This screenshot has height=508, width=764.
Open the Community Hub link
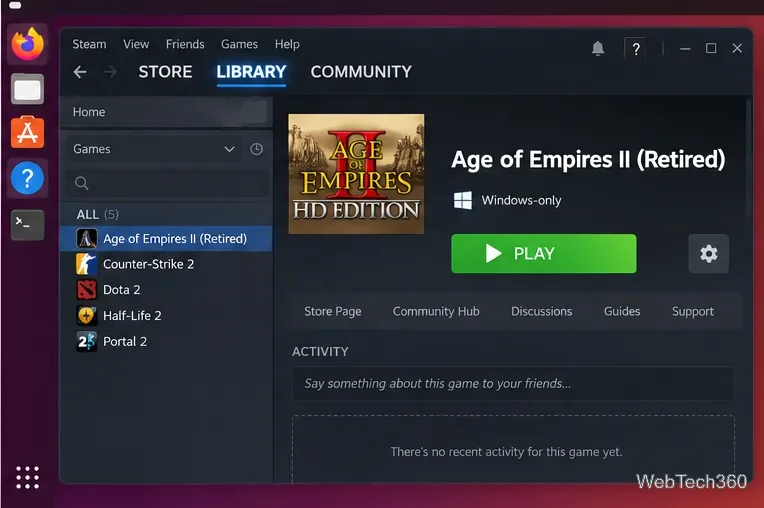point(436,311)
